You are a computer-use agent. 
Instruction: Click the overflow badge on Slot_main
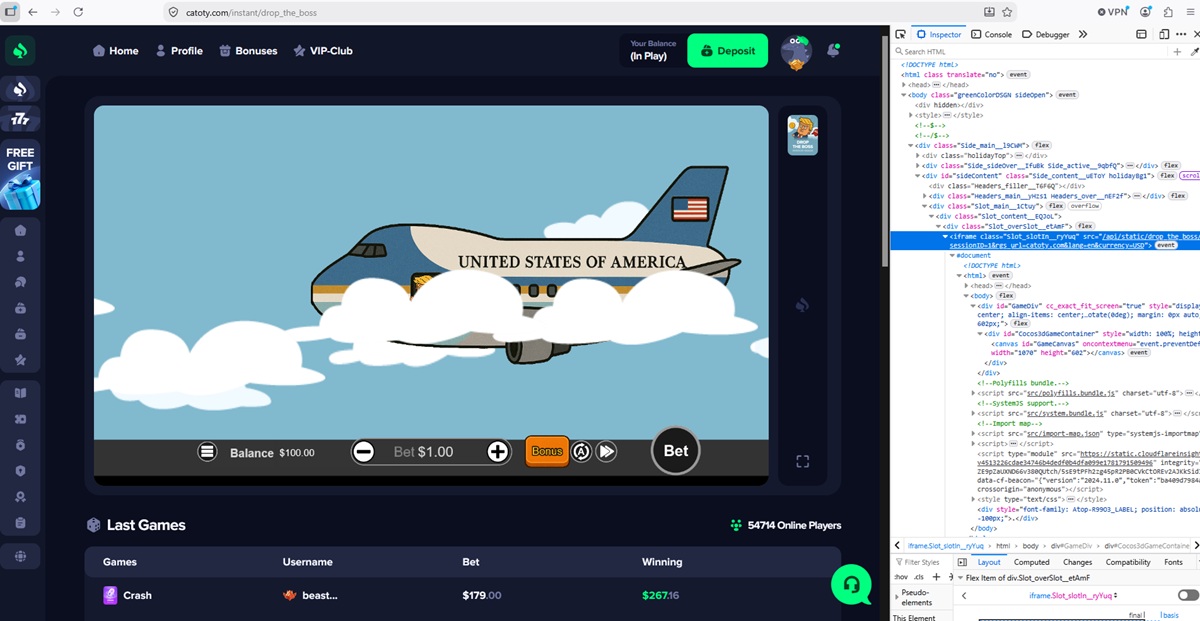click(1085, 205)
